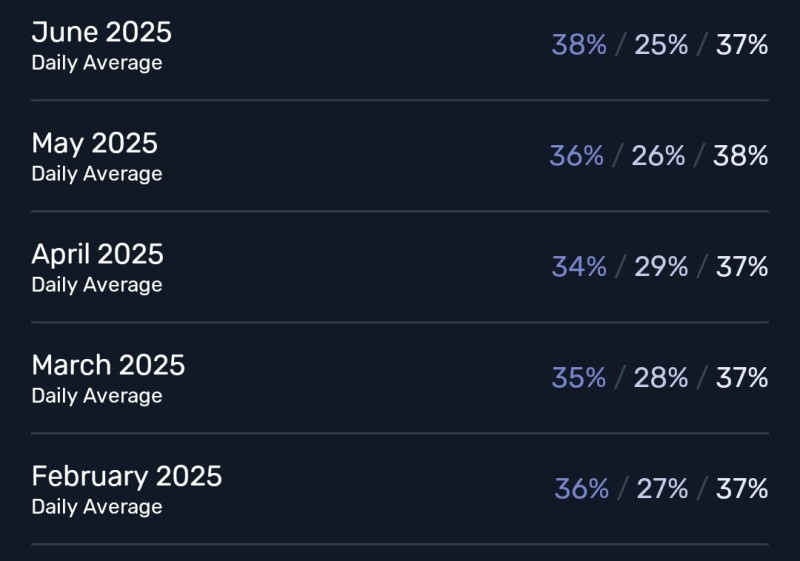Select the March 2025 entry
This screenshot has height=561, width=800.
[x=400, y=378]
